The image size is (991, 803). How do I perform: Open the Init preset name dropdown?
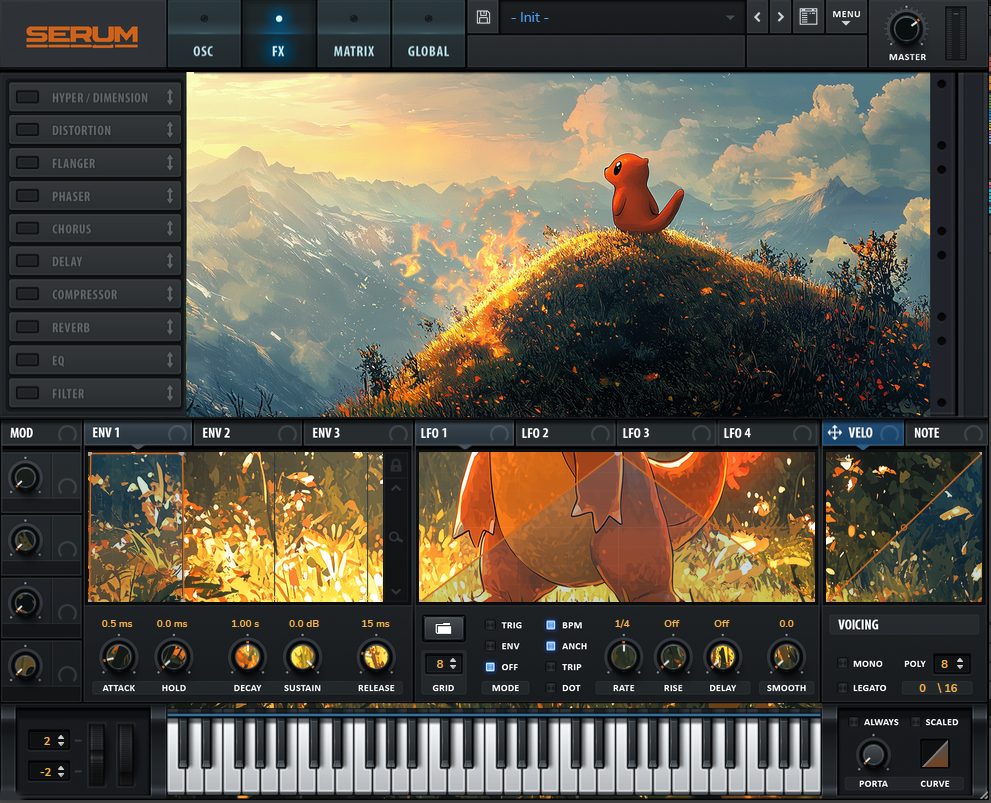click(x=621, y=18)
